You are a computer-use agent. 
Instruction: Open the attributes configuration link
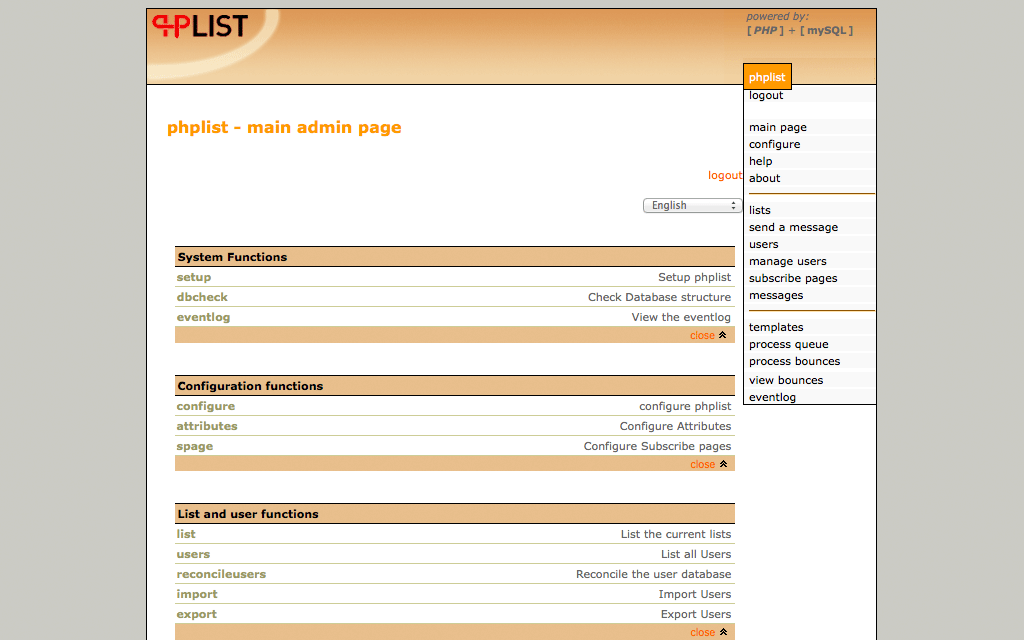[207, 426]
